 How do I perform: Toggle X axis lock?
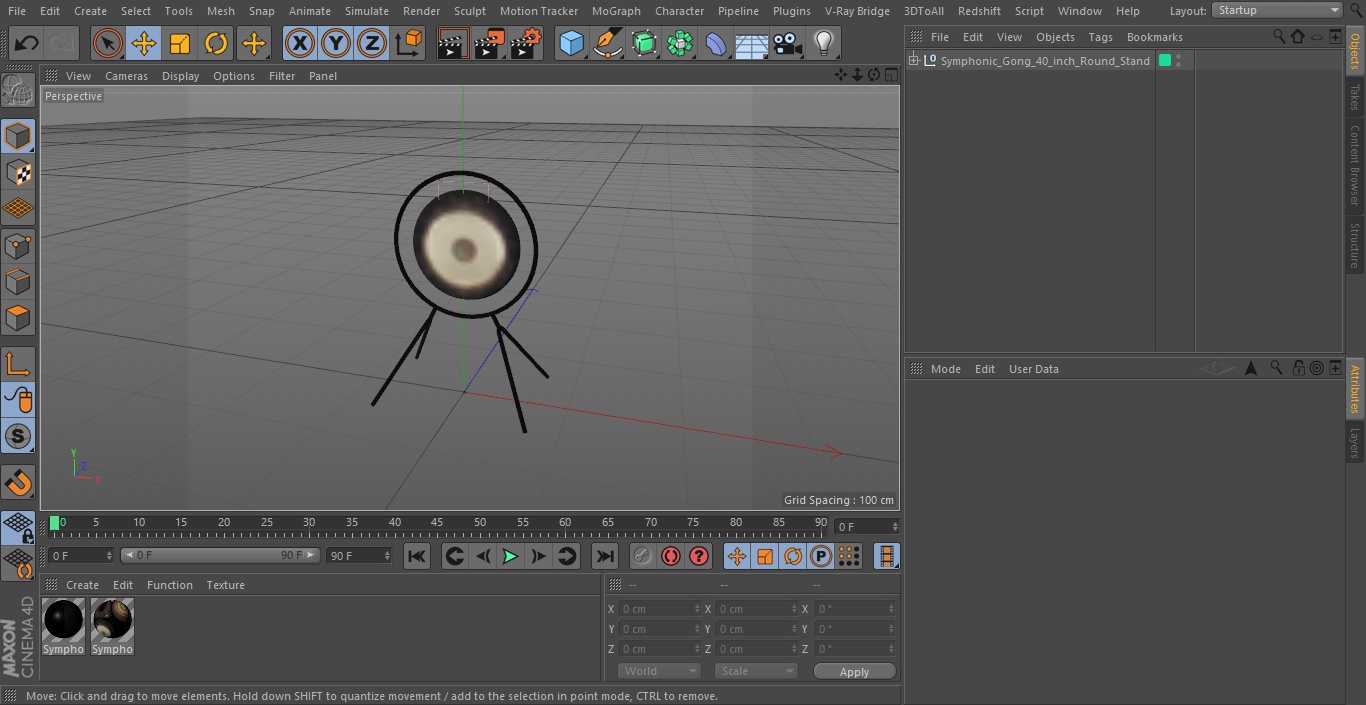[x=299, y=43]
